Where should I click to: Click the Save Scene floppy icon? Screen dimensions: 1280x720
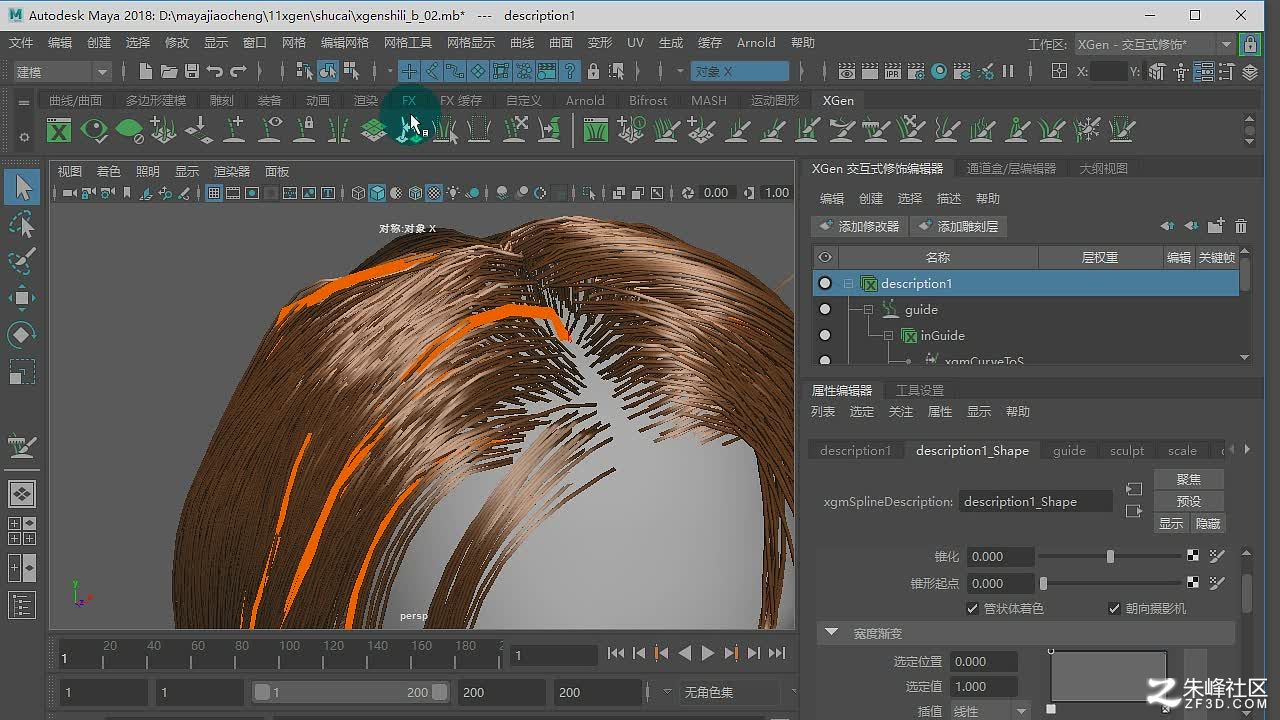(192, 71)
